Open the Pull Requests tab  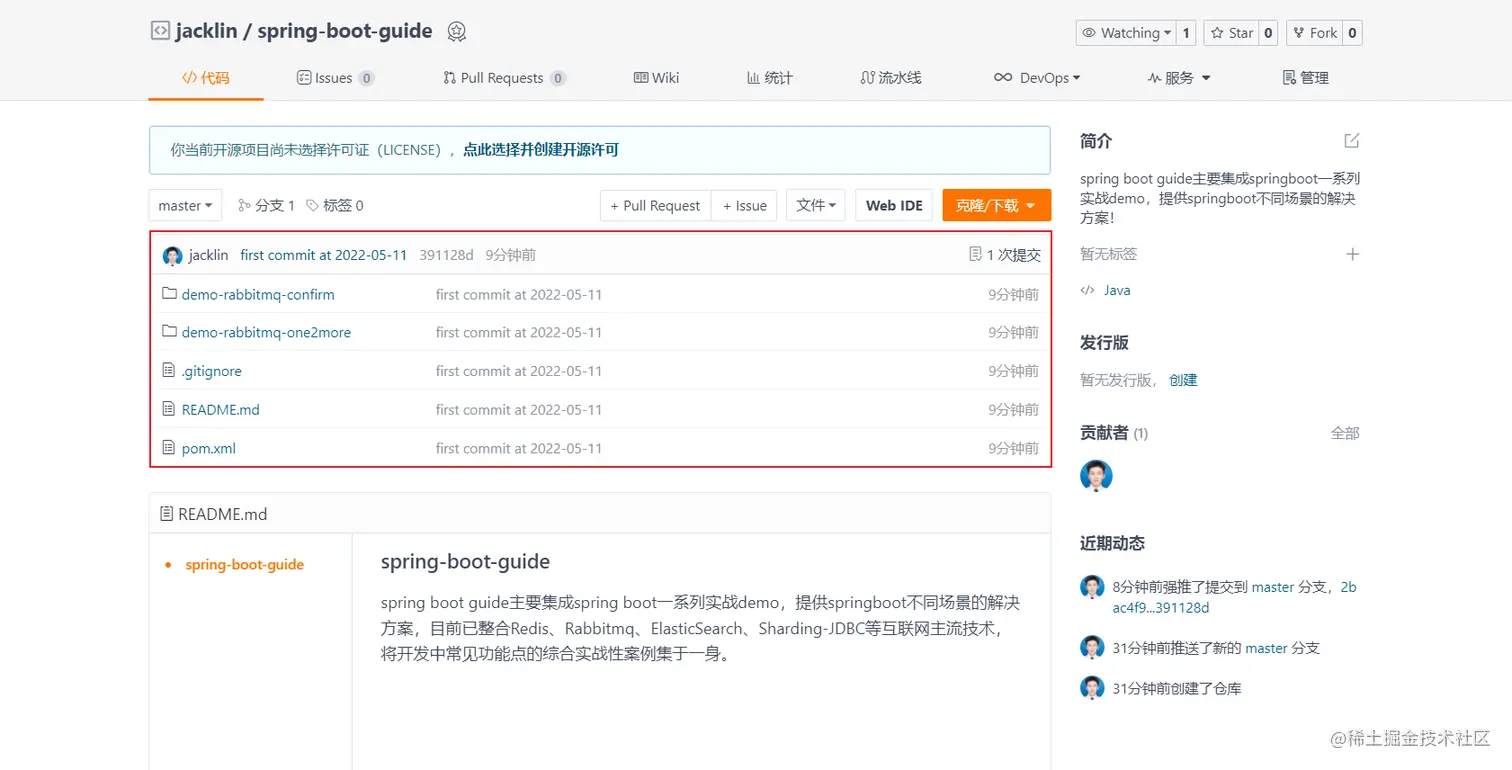[x=505, y=78]
